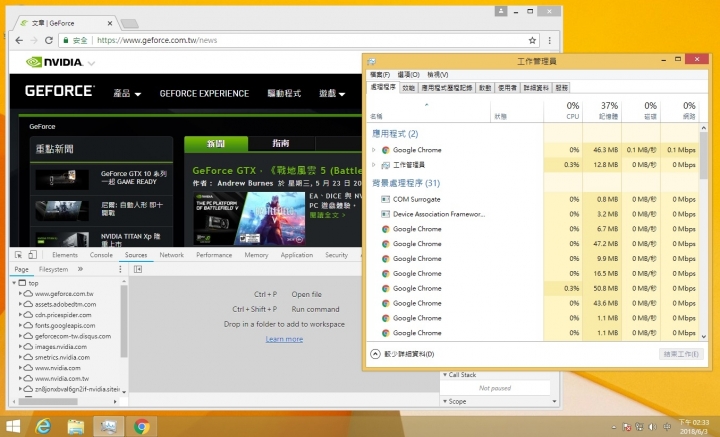720x437 pixels.
Task: Expand the 工作管理員 app row
Action: click(x=374, y=165)
